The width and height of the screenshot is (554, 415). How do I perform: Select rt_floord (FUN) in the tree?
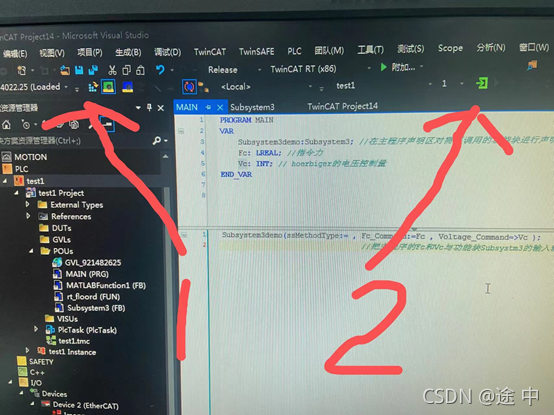93,297
